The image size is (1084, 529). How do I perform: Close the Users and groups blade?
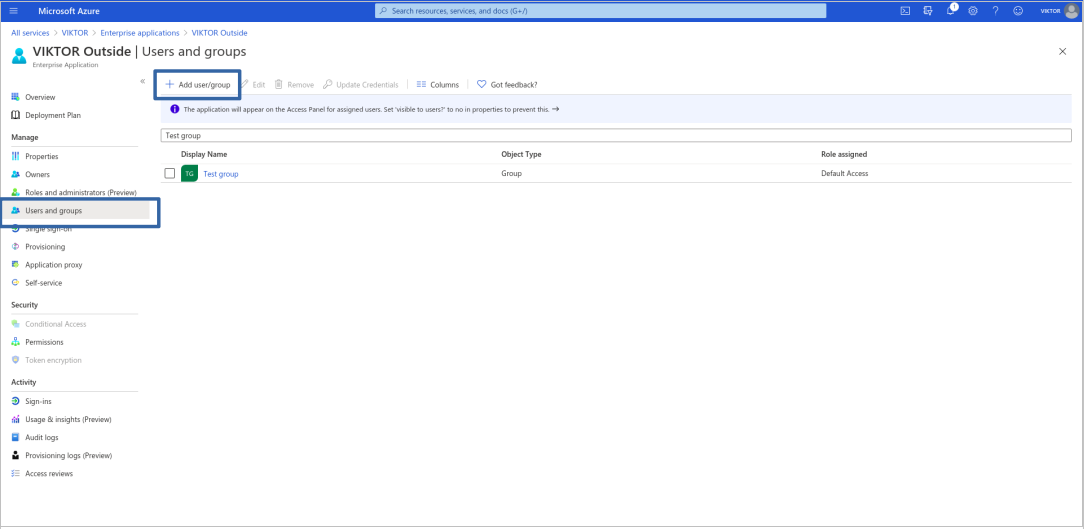tap(1062, 51)
